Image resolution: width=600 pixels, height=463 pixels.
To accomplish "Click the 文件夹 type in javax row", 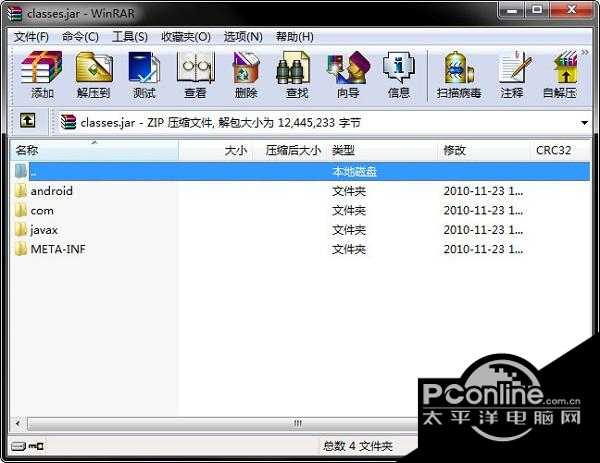I will (349, 230).
